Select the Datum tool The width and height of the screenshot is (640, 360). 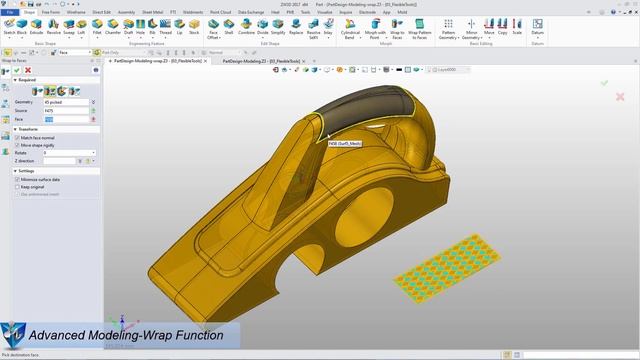538,27
